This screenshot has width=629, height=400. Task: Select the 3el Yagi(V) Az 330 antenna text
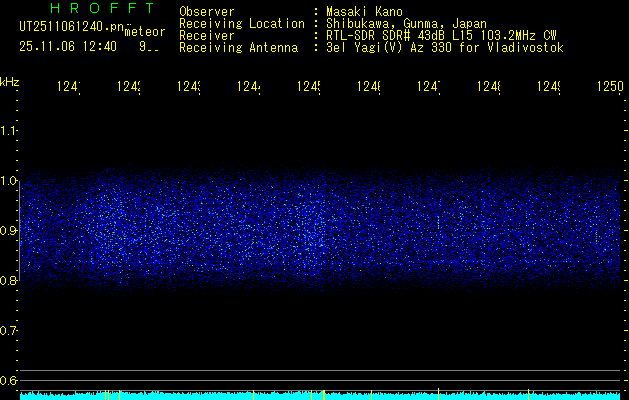point(445,48)
